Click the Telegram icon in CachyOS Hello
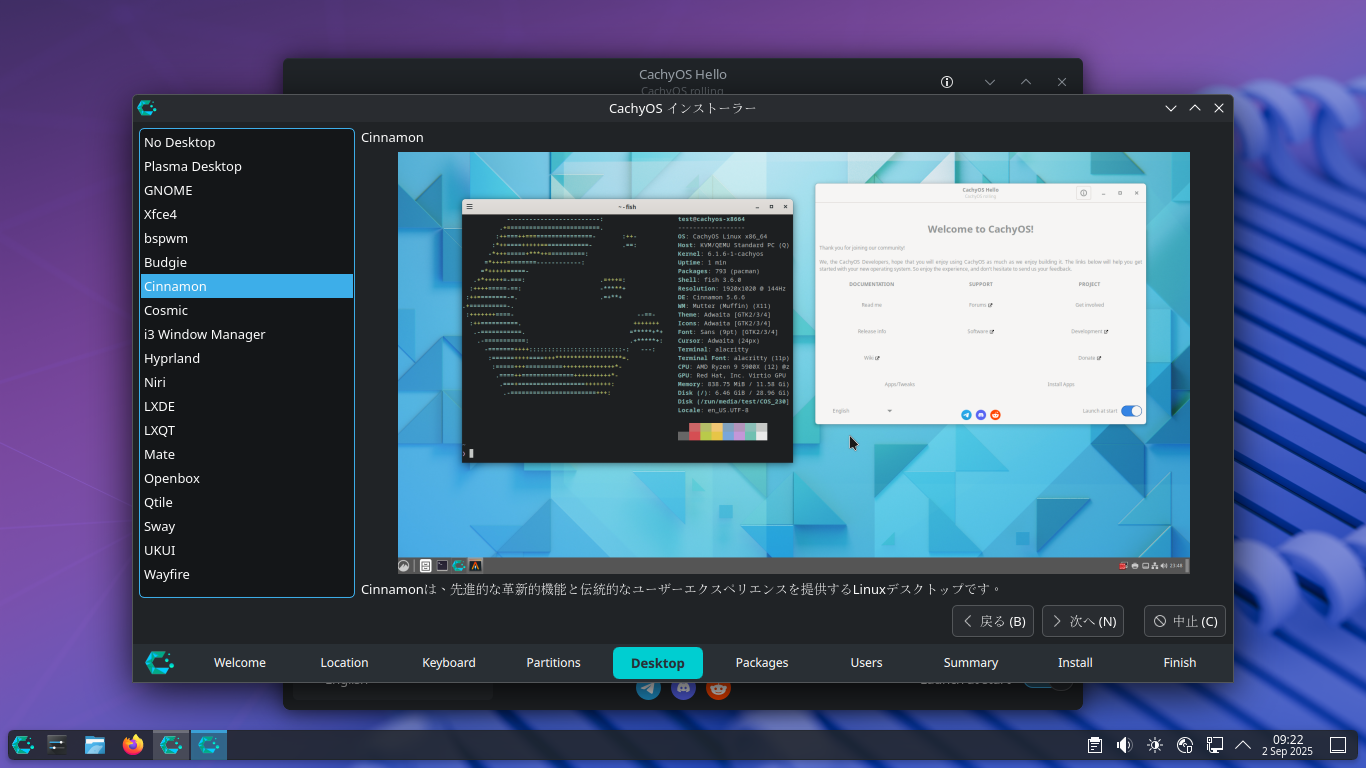 click(x=649, y=689)
